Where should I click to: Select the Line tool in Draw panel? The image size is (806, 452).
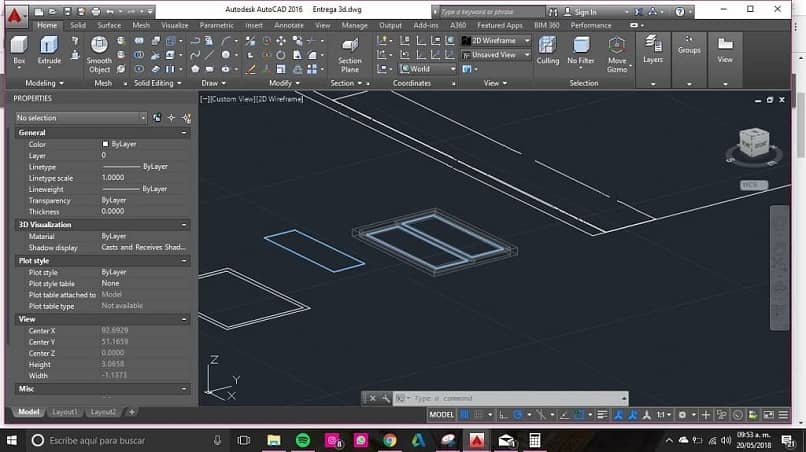tap(210, 55)
